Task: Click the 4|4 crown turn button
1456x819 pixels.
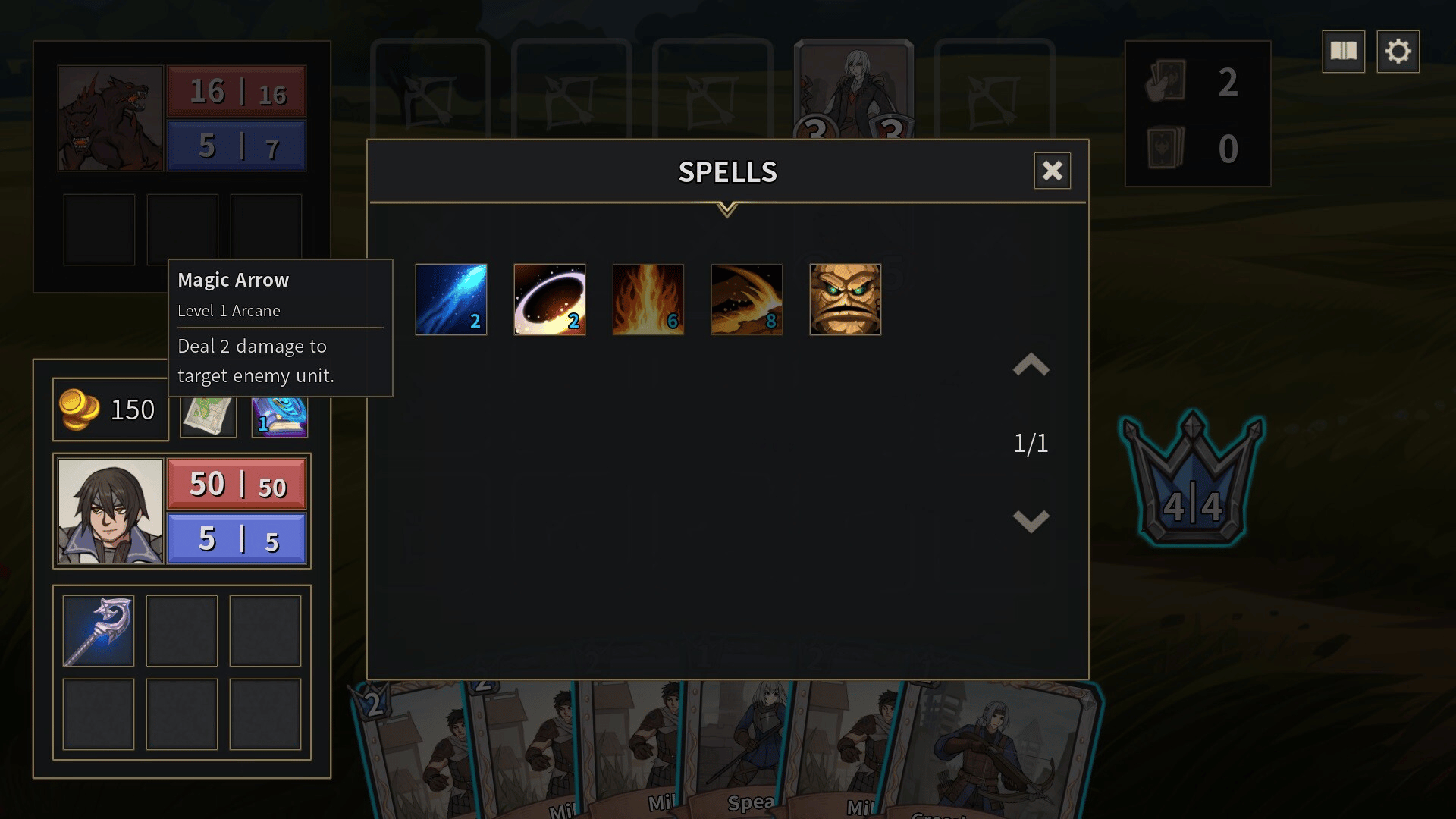Action: 1192,479
